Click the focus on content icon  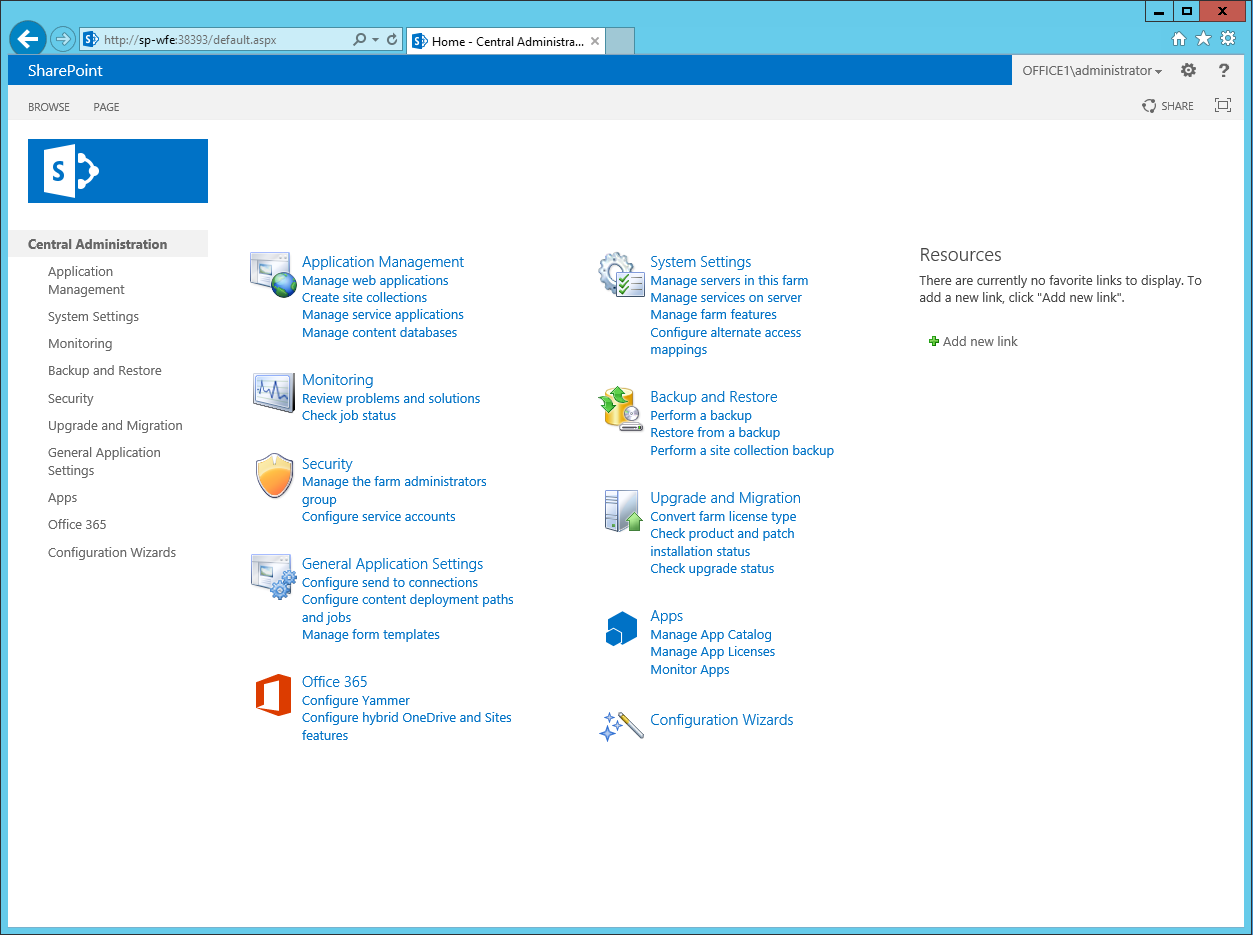[x=1222, y=105]
